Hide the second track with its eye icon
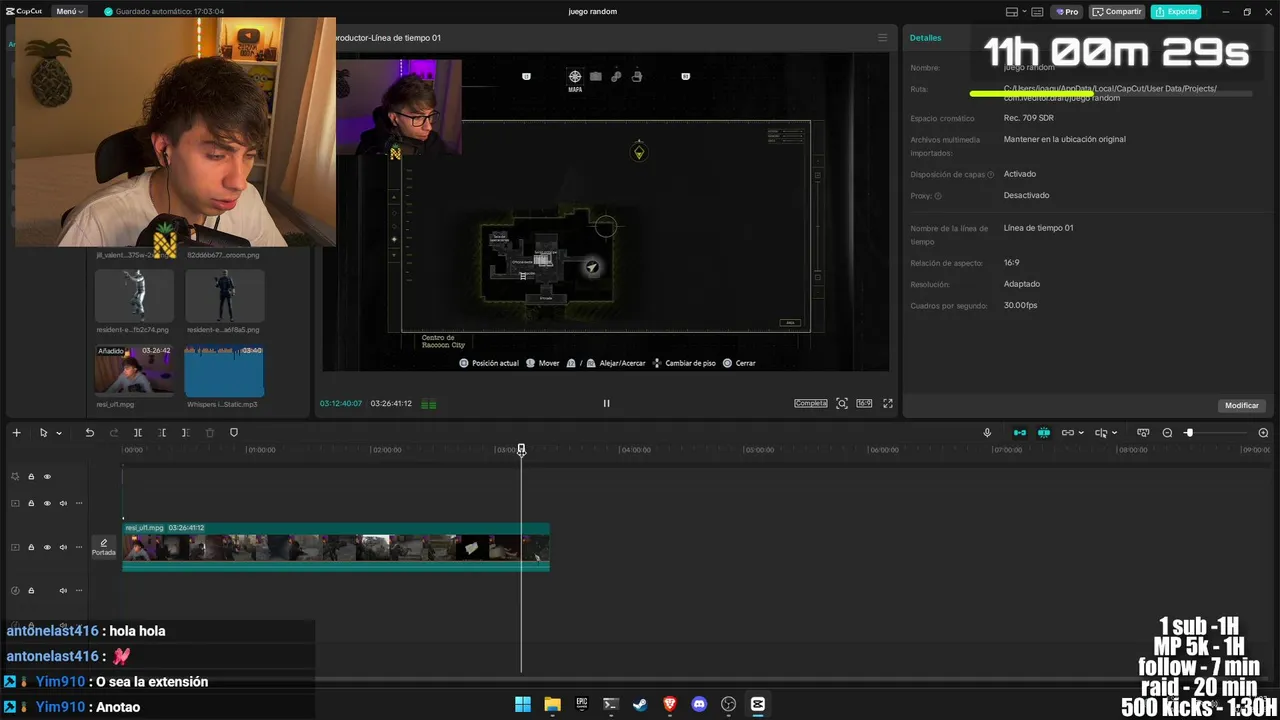 tap(47, 503)
